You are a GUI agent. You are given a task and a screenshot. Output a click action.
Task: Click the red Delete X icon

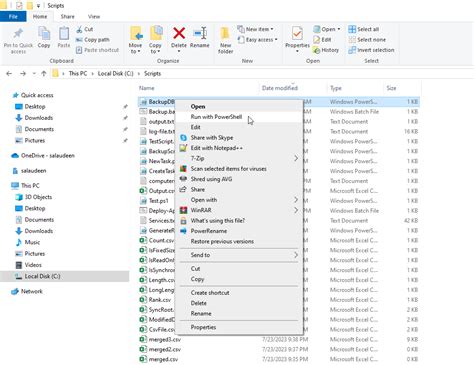click(x=179, y=33)
